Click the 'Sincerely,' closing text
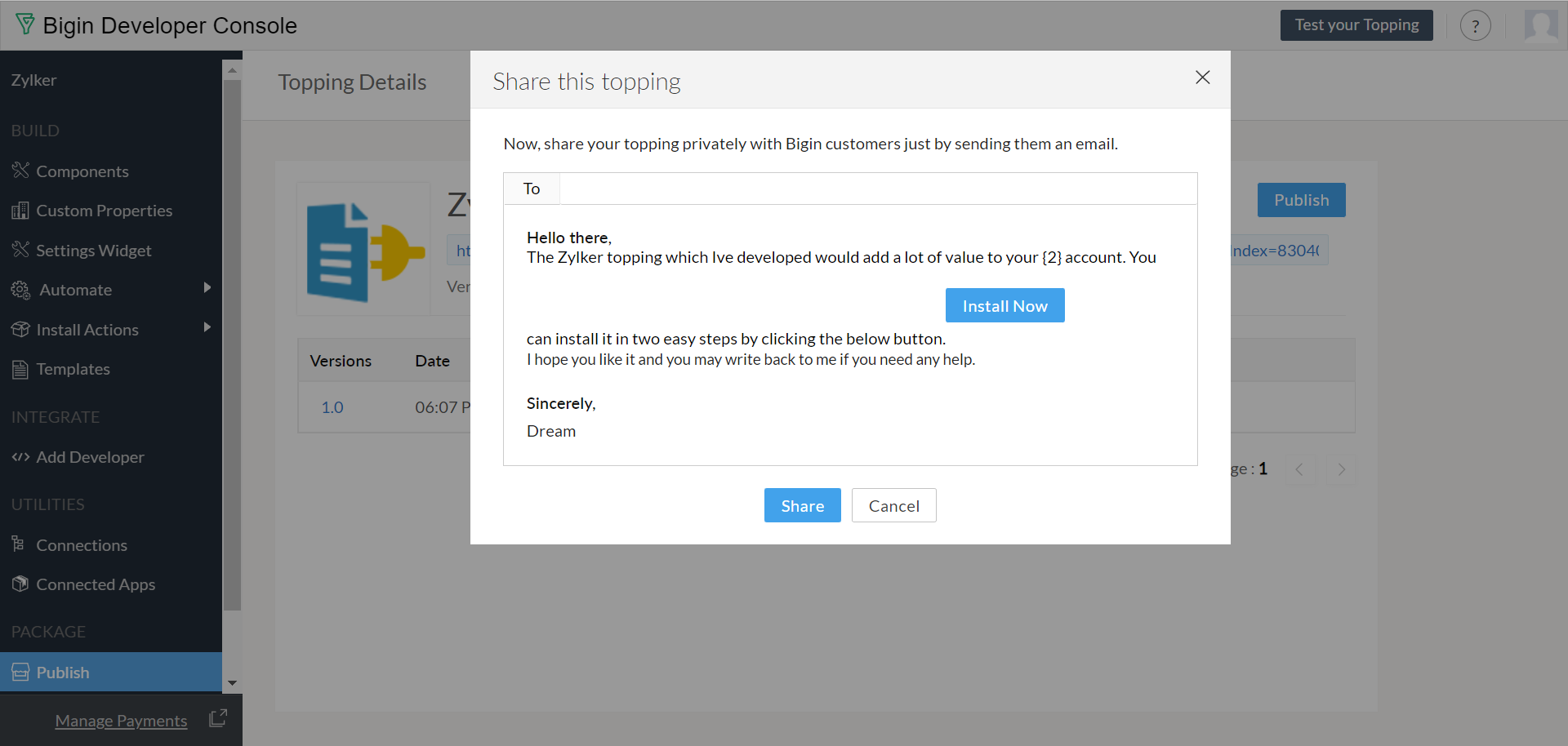 click(x=561, y=403)
